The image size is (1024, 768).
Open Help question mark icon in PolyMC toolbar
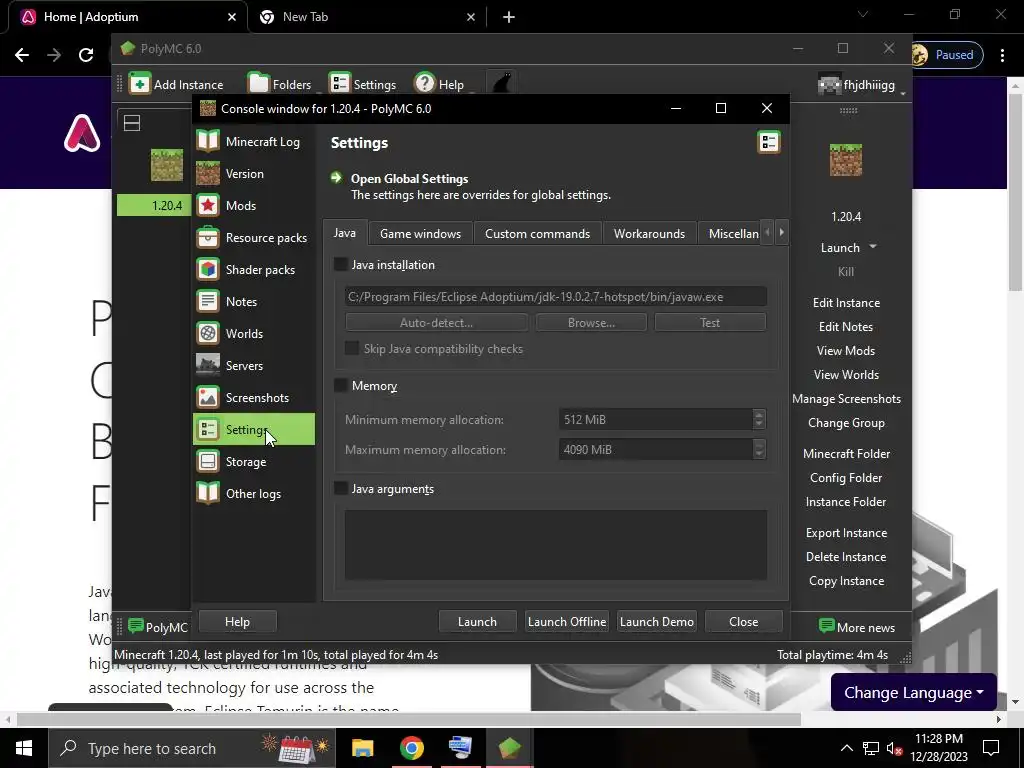(x=424, y=84)
